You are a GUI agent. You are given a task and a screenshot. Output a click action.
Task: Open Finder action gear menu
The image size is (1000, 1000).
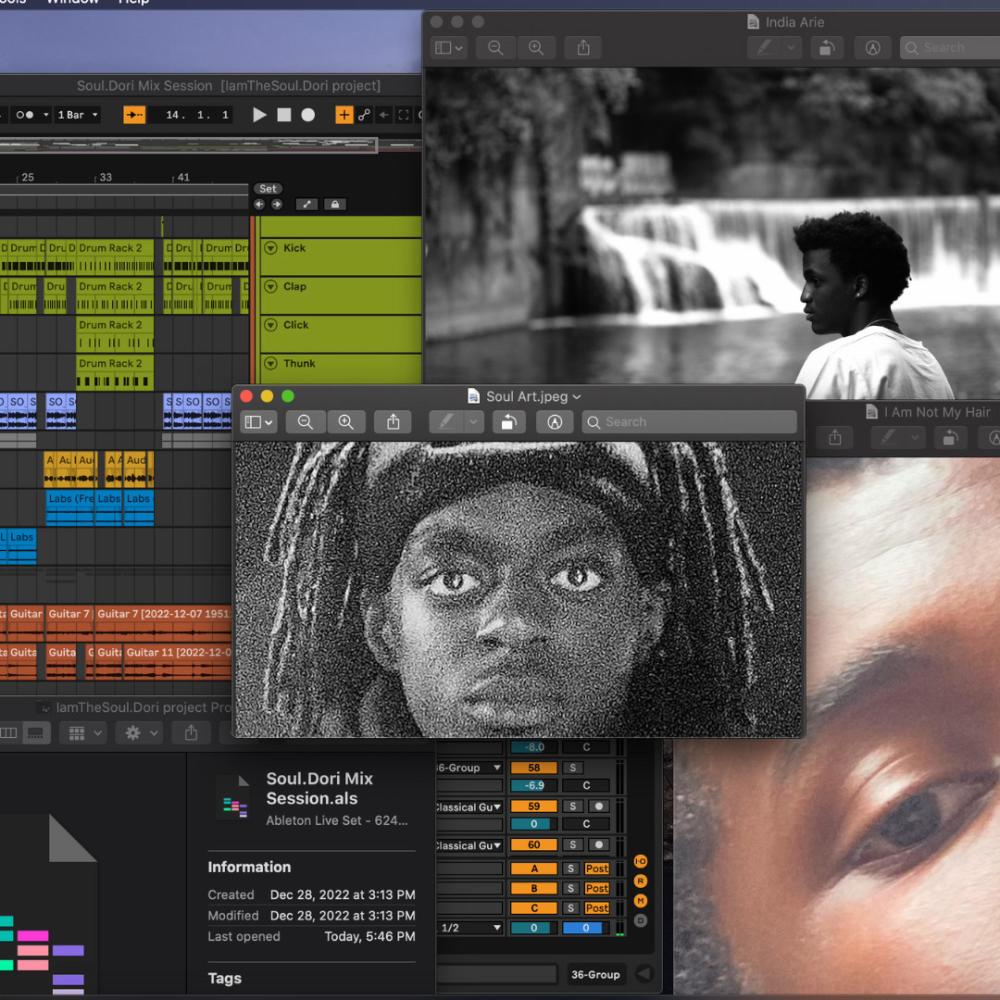coord(138,733)
